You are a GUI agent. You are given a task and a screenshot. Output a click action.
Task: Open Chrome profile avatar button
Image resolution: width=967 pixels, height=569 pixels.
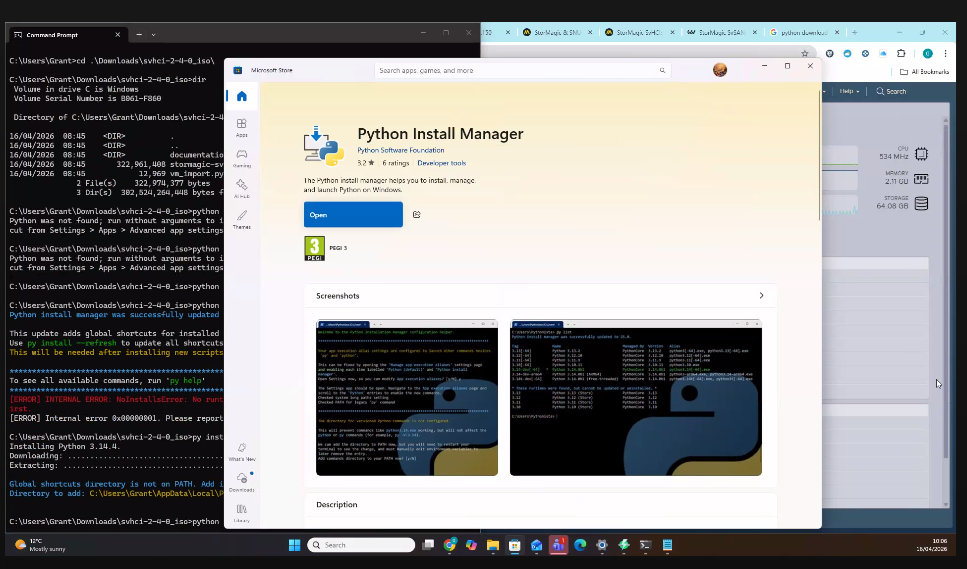(928, 54)
